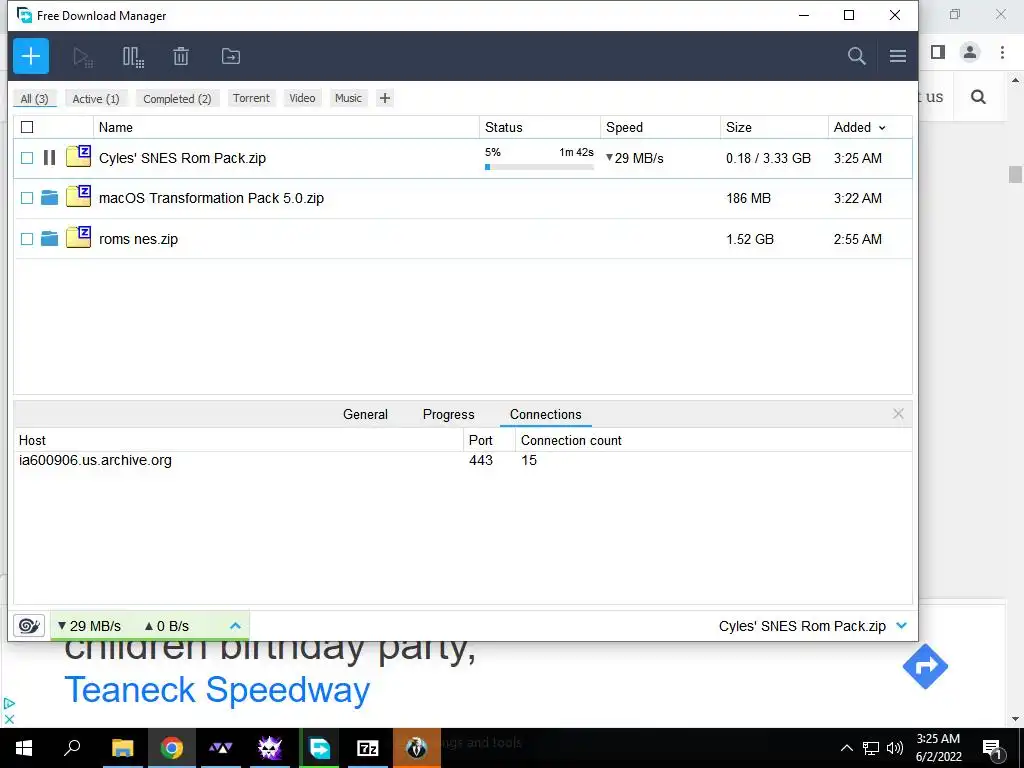Click the browser profile avatar icon
1024x768 pixels.
[x=970, y=52]
